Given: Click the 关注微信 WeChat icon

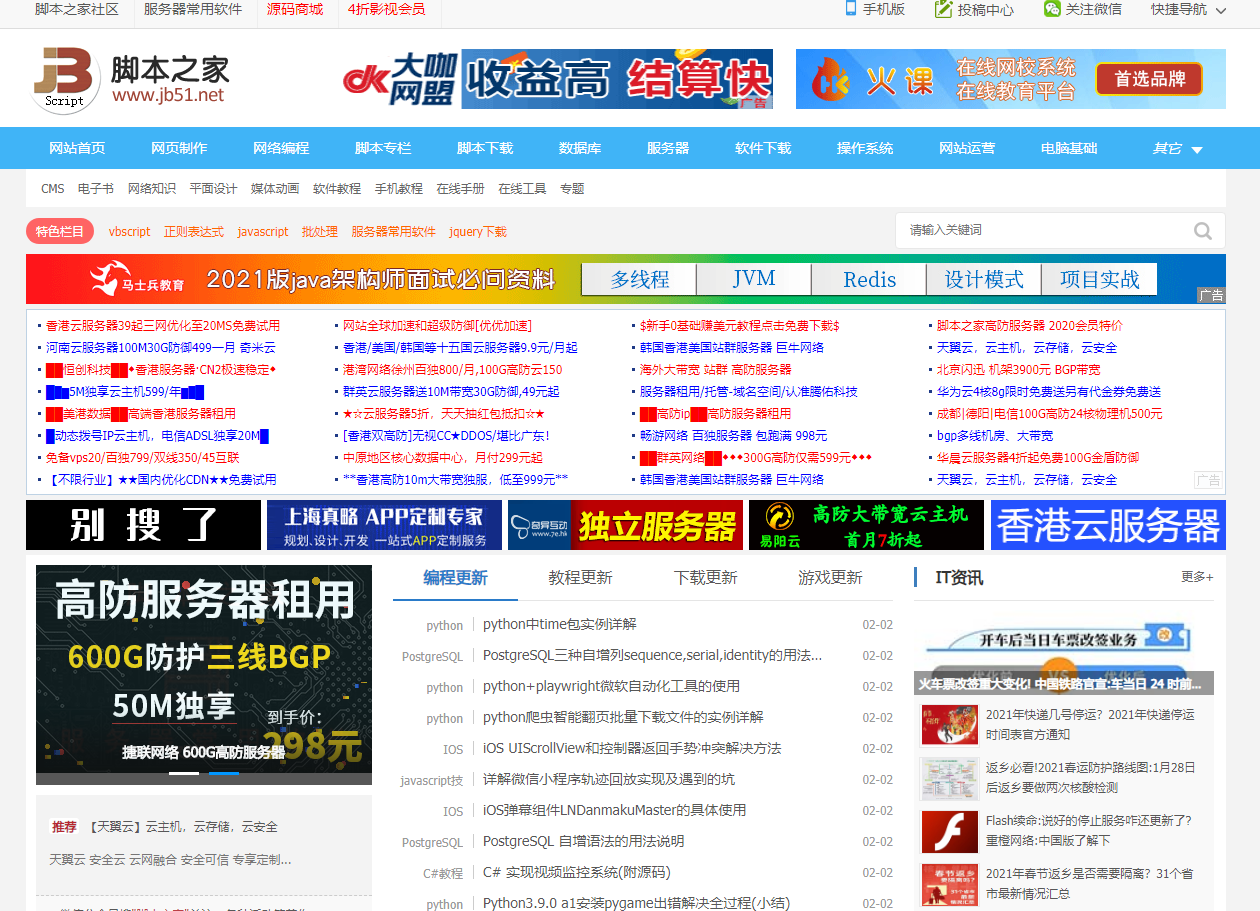Looking at the screenshot, I should [1051, 10].
